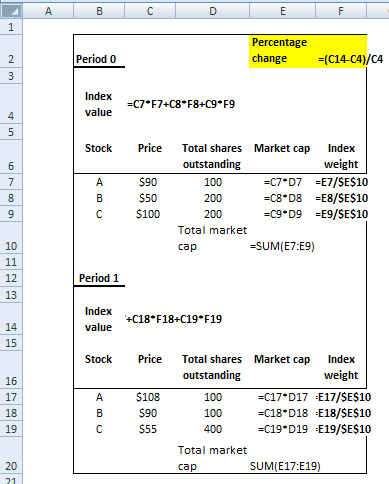Select row 7 header
389x484 pixels.
coord(11,182)
